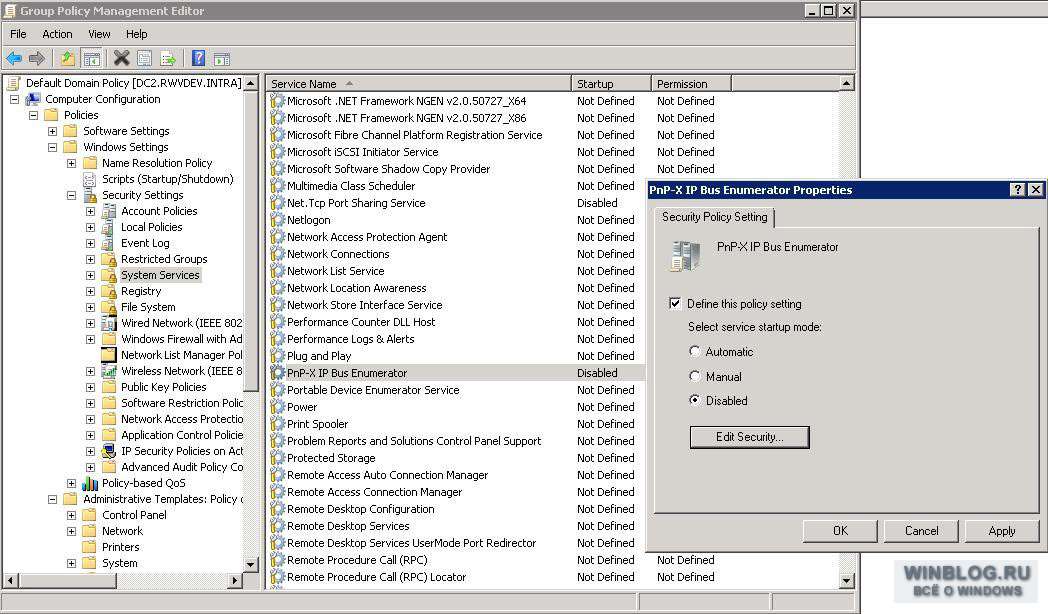Collapse the Computer Configuration node
1048x614 pixels.
(14, 99)
